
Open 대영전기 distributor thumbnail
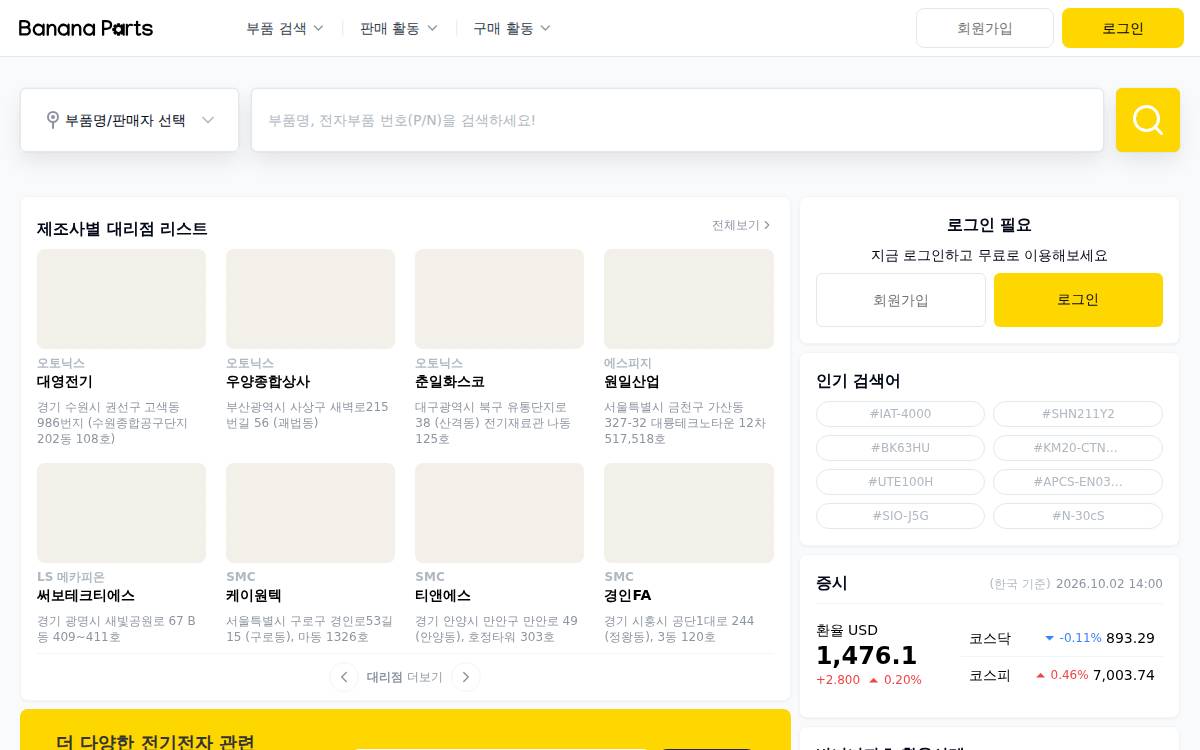click(x=121, y=299)
